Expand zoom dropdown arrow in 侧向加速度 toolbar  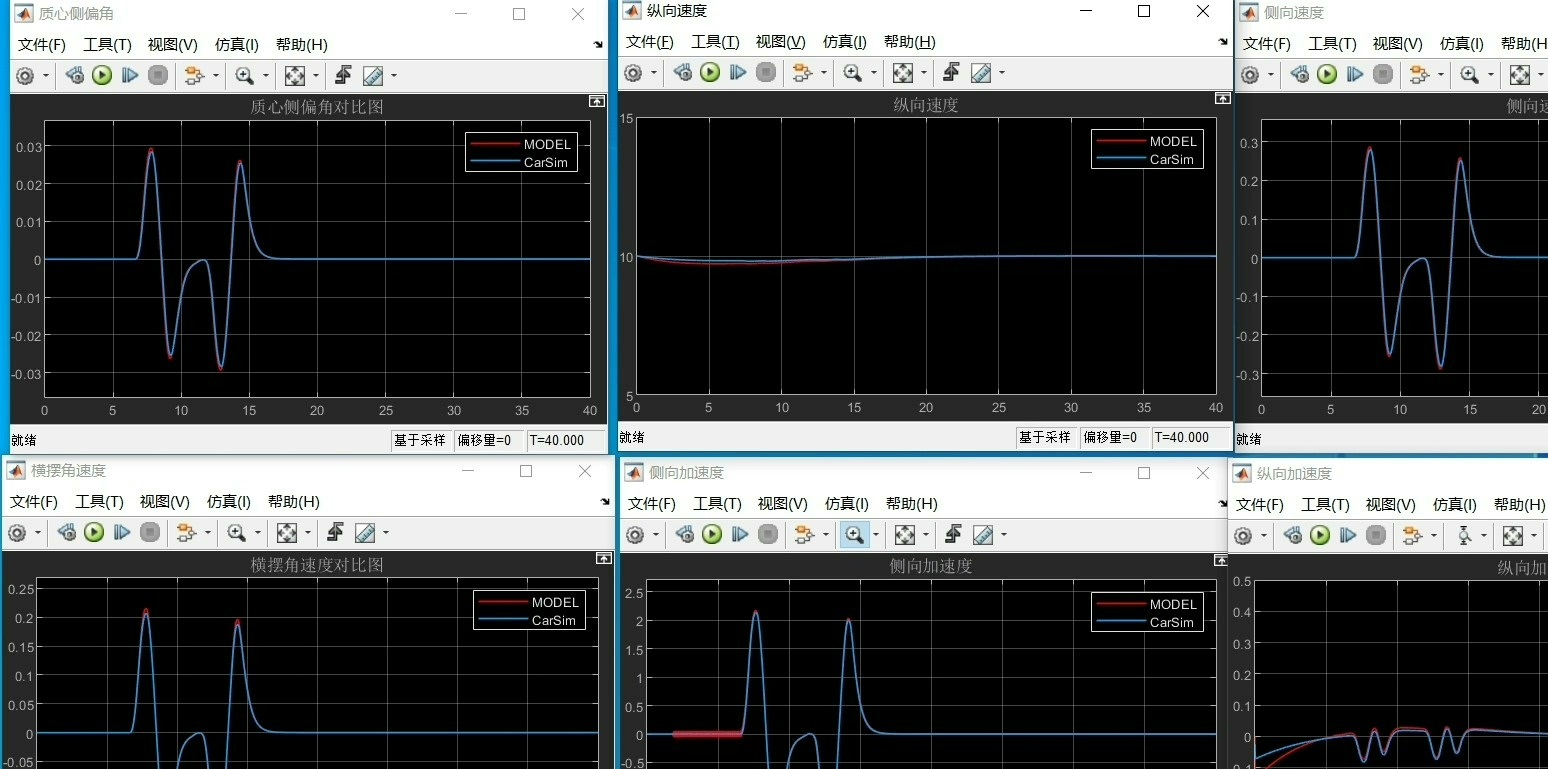[875, 536]
